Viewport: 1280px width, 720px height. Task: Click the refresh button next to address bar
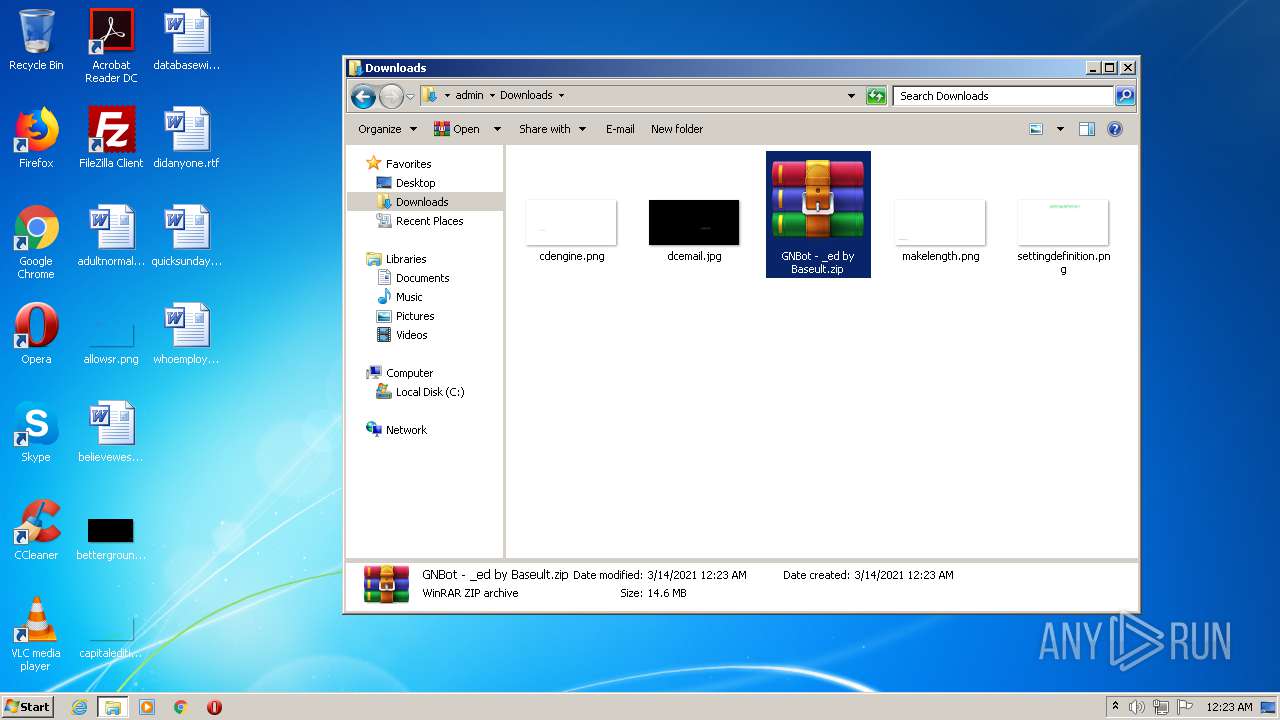point(876,96)
